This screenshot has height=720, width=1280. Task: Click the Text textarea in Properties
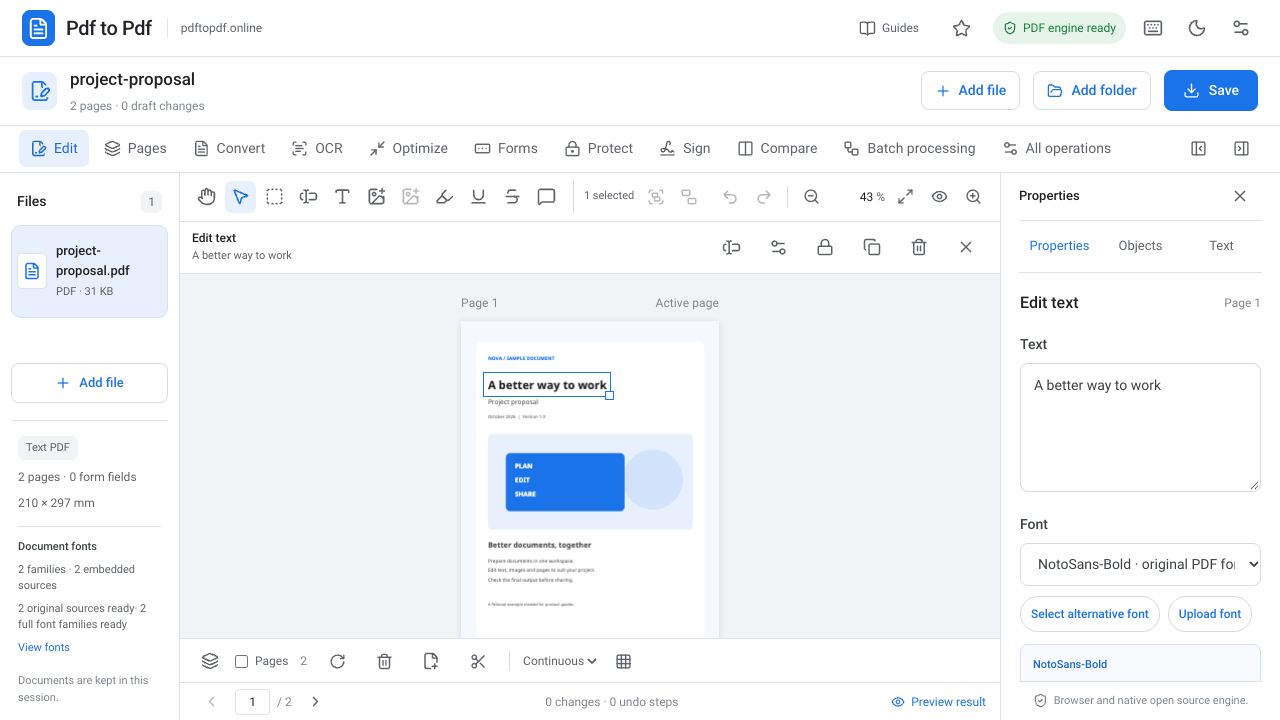click(x=1140, y=427)
